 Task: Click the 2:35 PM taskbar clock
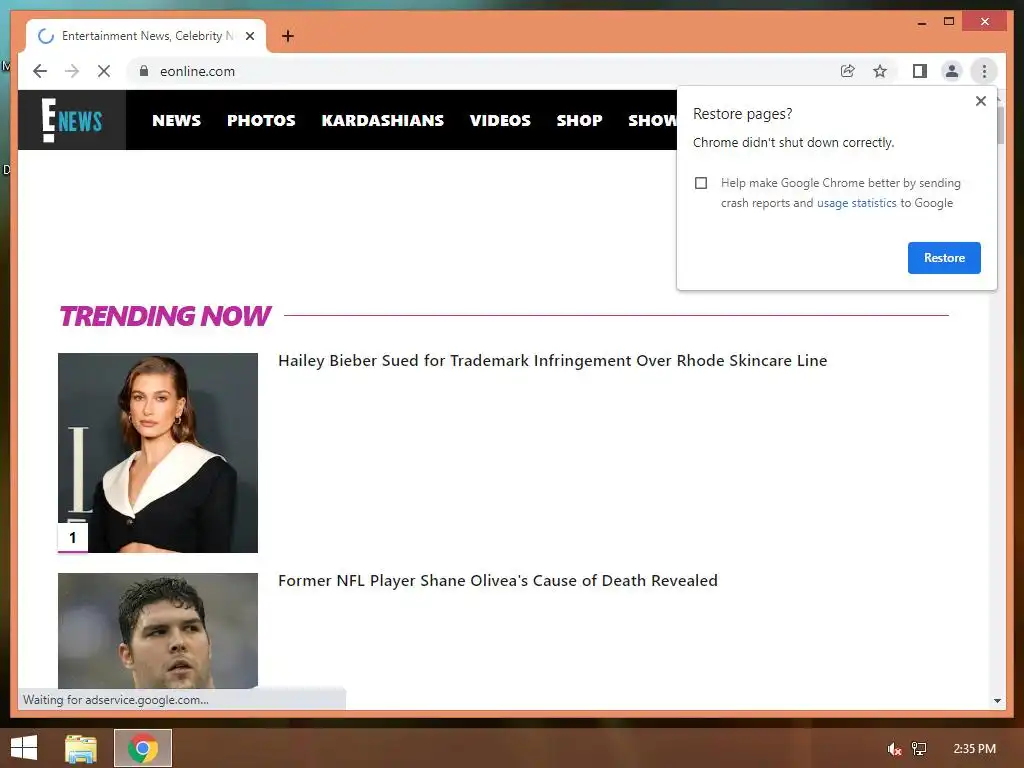pyautogui.click(x=974, y=749)
